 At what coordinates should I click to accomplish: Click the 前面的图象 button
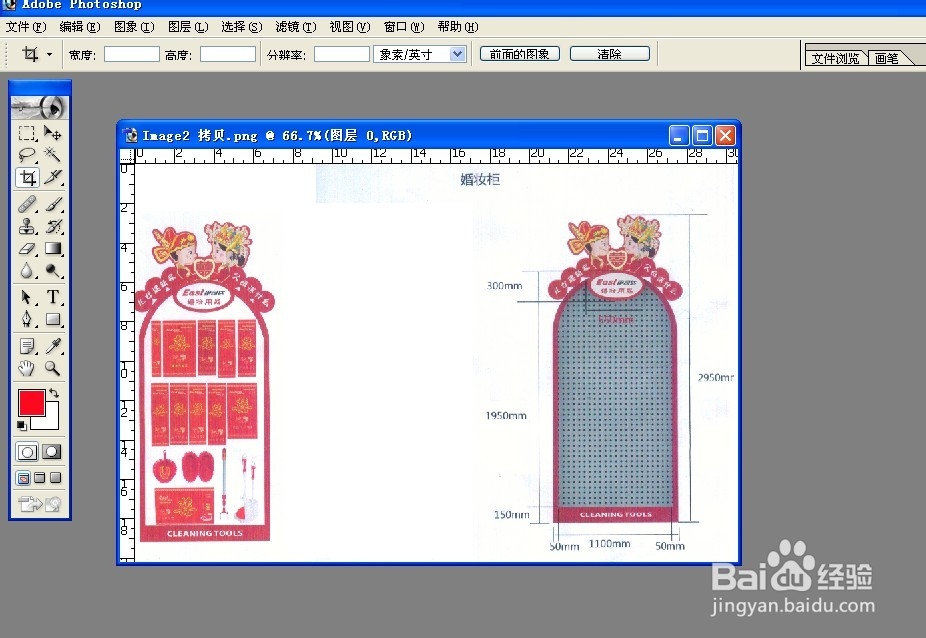[519, 53]
